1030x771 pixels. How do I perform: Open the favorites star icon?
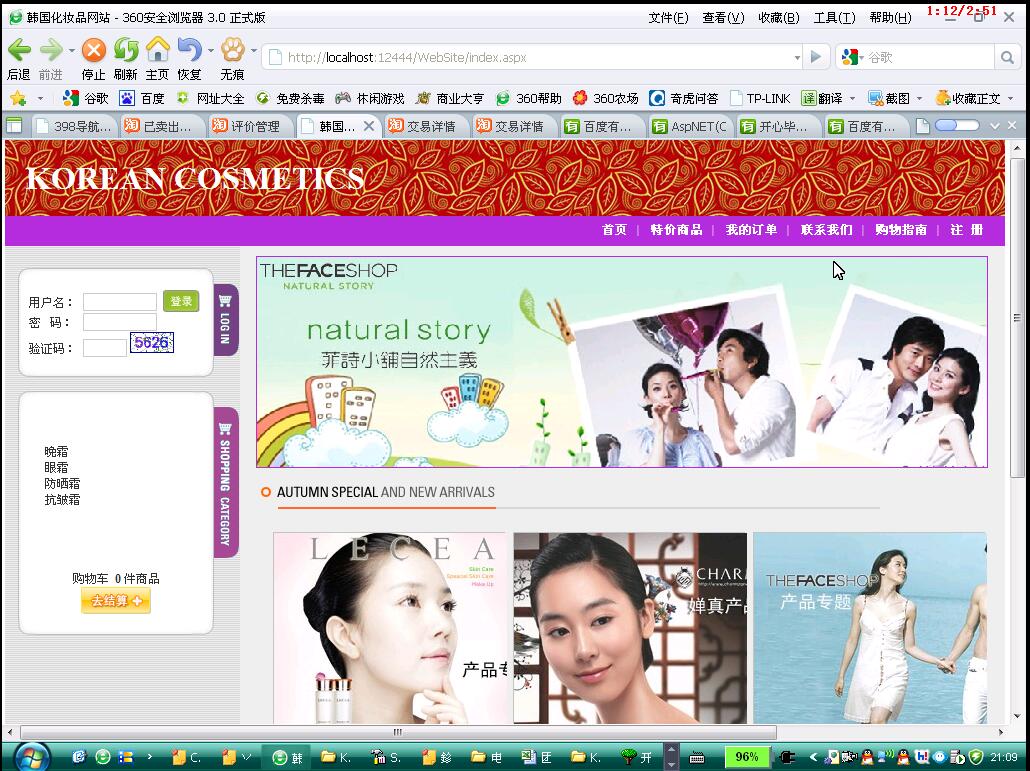pyautogui.click(x=18, y=99)
